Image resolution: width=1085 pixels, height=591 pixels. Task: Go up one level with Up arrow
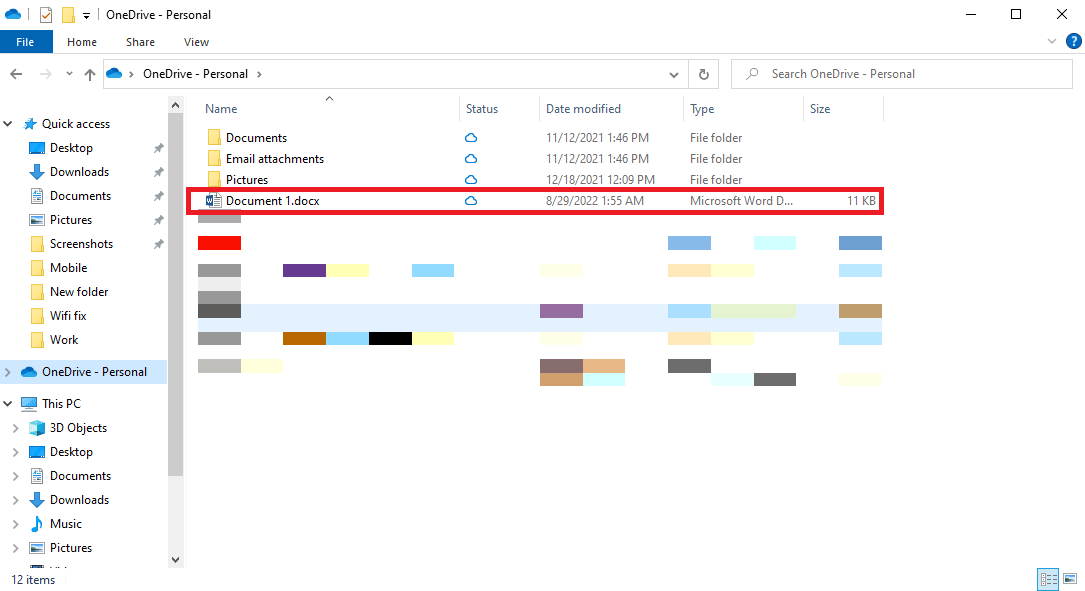(90, 74)
